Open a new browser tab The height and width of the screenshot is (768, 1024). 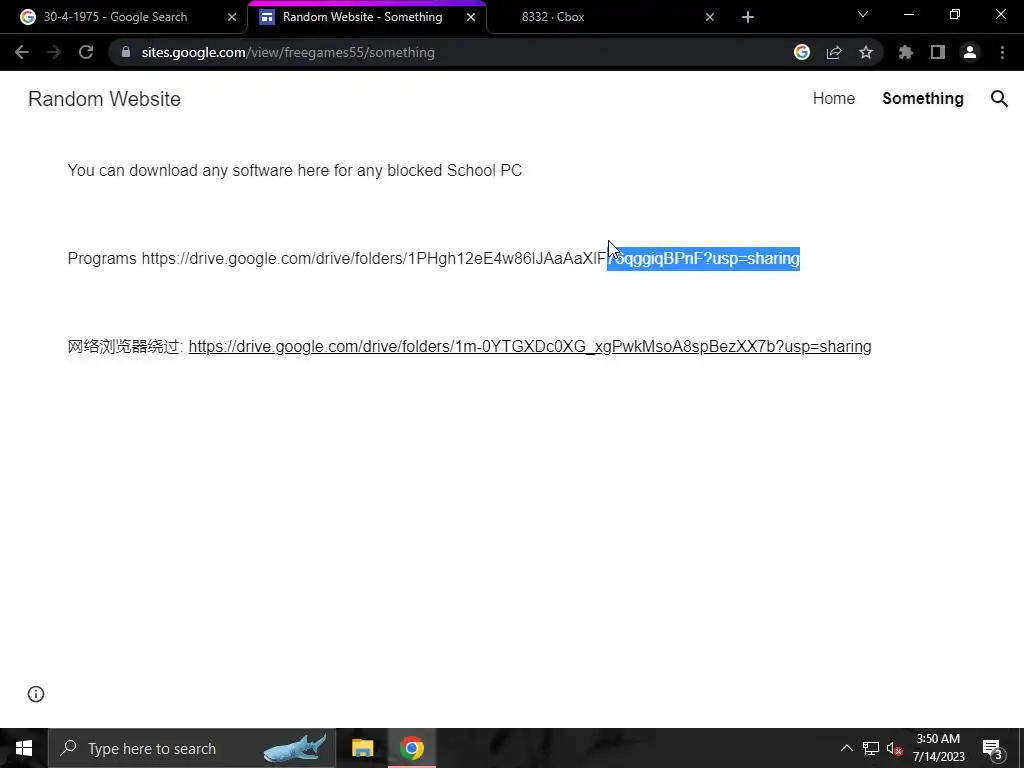pos(748,17)
